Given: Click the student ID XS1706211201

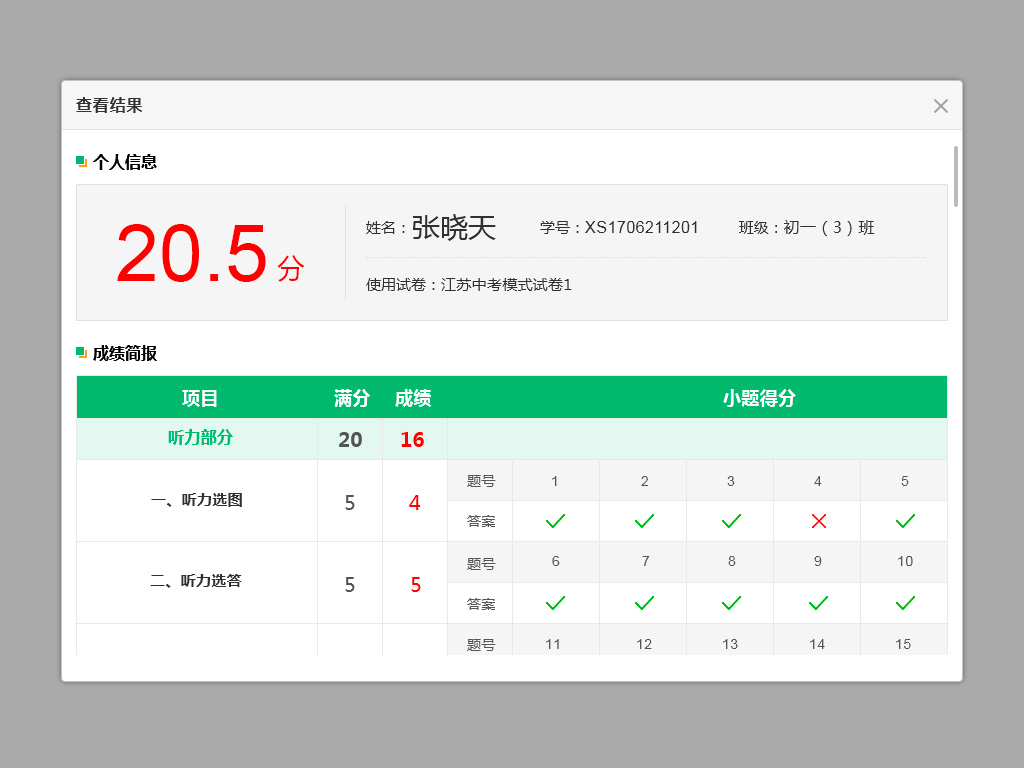Looking at the screenshot, I should click(641, 228).
